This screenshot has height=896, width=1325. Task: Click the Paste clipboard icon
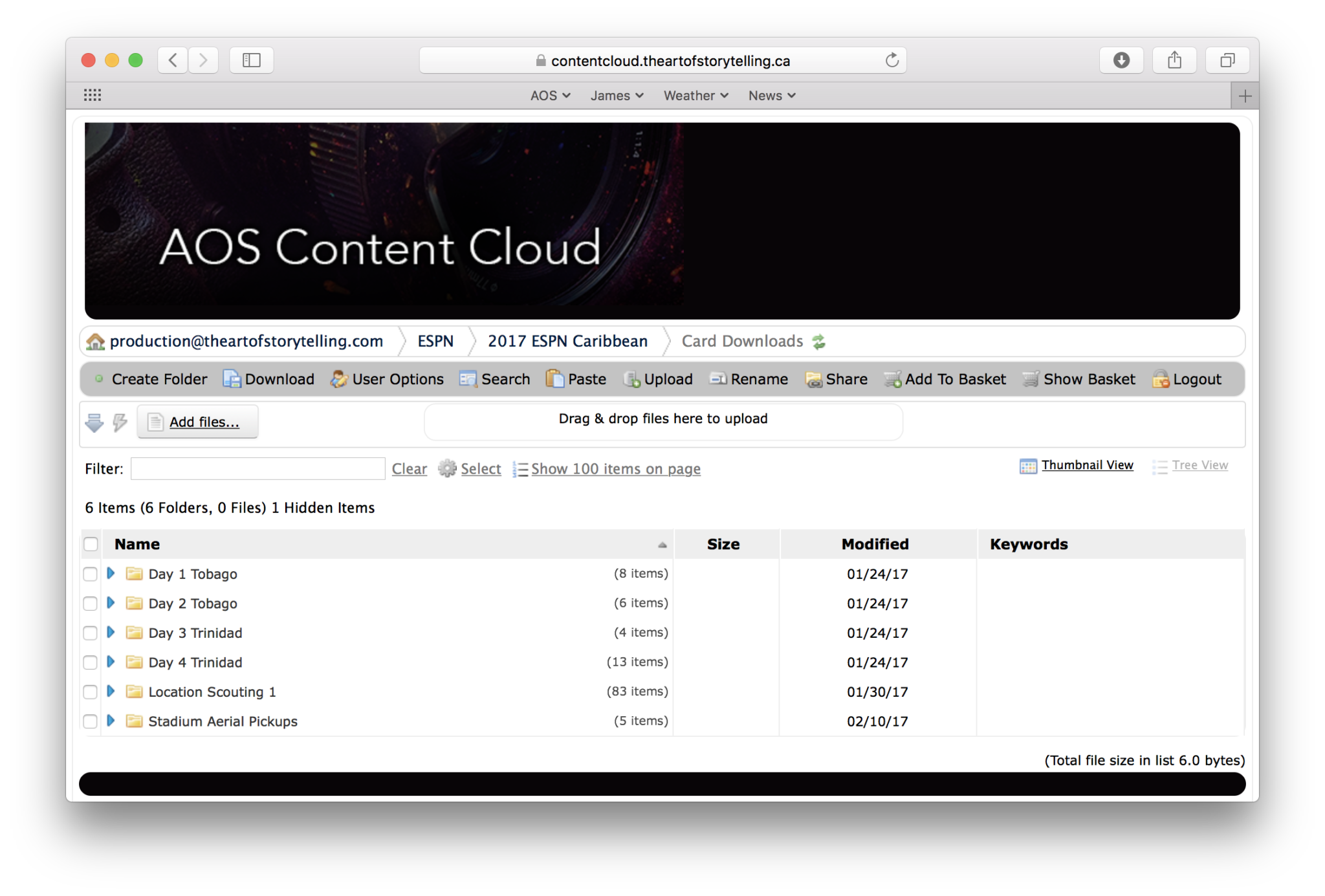click(x=554, y=379)
